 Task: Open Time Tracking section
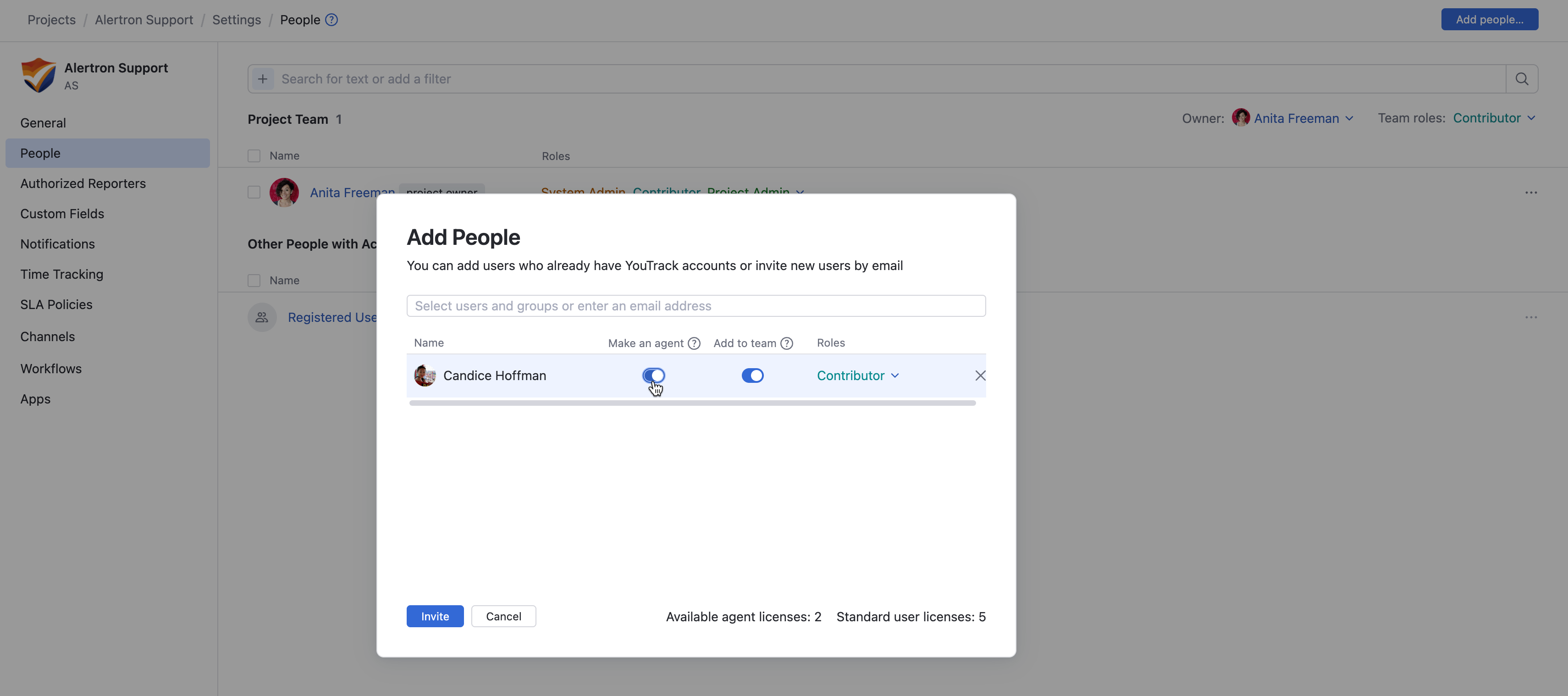pyautogui.click(x=108, y=275)
